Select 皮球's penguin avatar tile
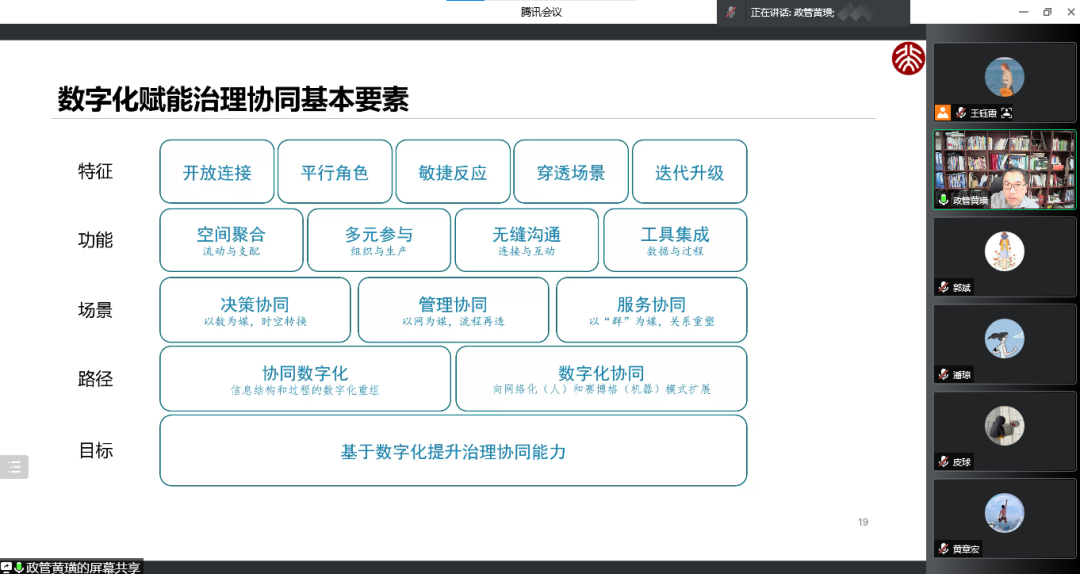The image size is (1080, 574). click(x=1004, y=427)
